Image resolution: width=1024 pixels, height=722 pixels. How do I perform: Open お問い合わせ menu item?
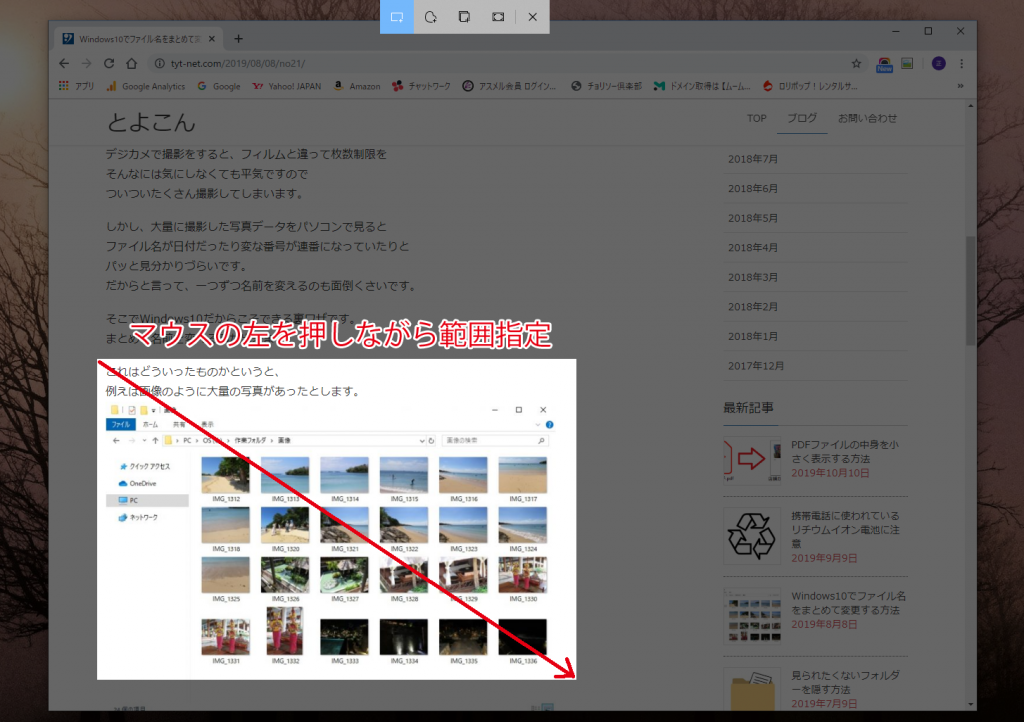click(x=867, y=118)
